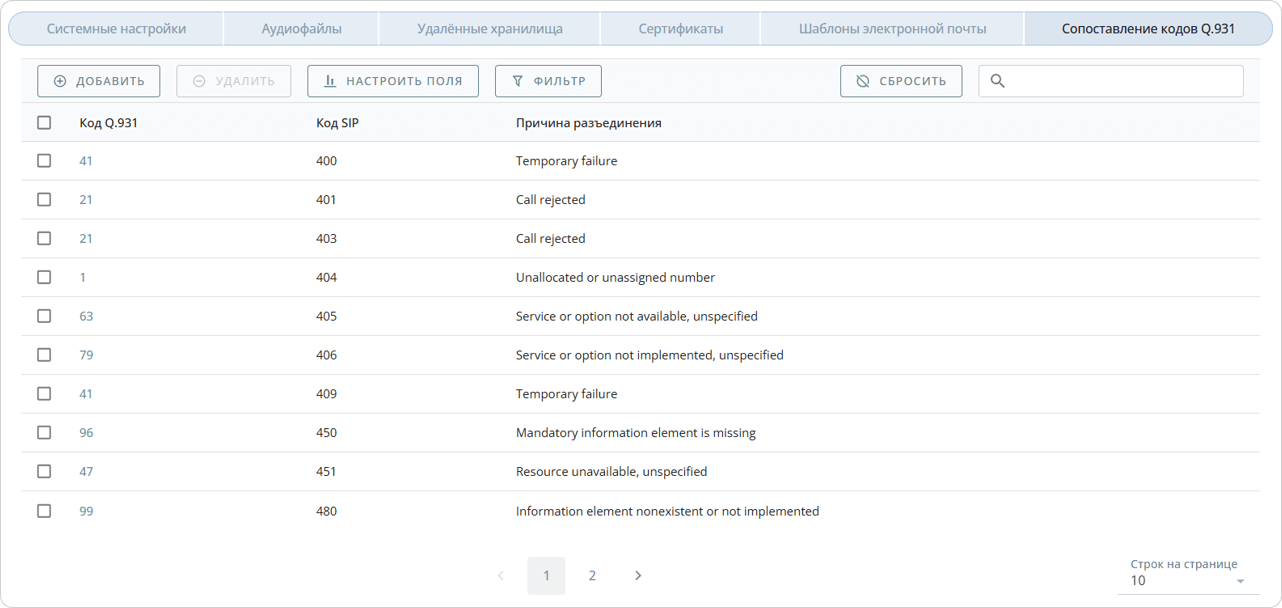The image size is (1282, 608).
Task: Click the Настроить поля columns icon
Action: coord(330,81)
